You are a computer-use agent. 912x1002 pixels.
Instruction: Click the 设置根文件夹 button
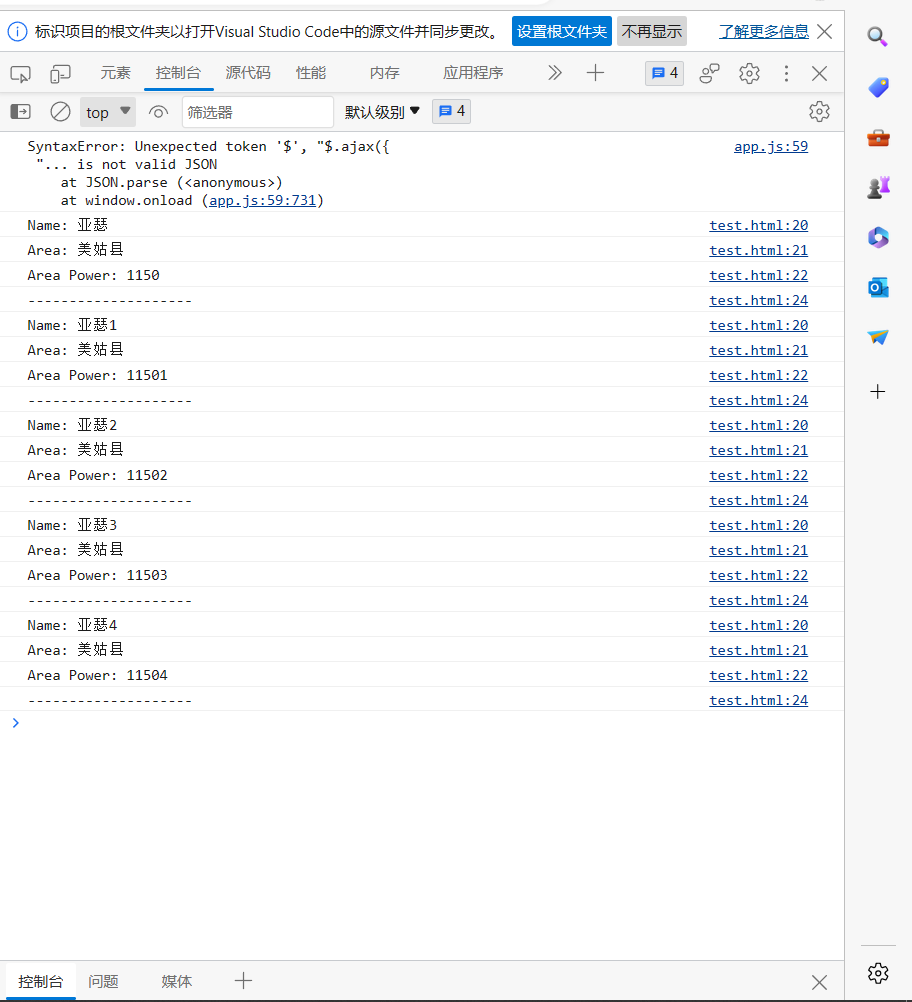(561, 31)
